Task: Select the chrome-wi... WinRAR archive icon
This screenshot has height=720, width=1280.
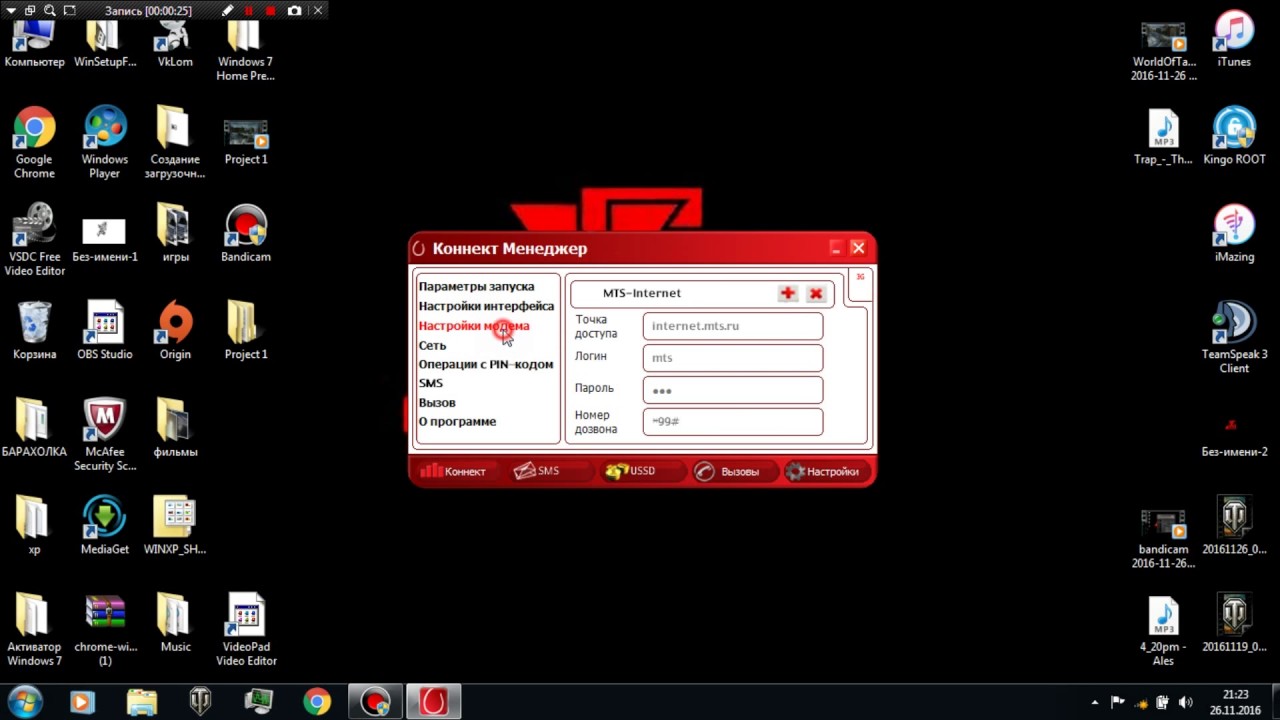Action: (104, 630)
